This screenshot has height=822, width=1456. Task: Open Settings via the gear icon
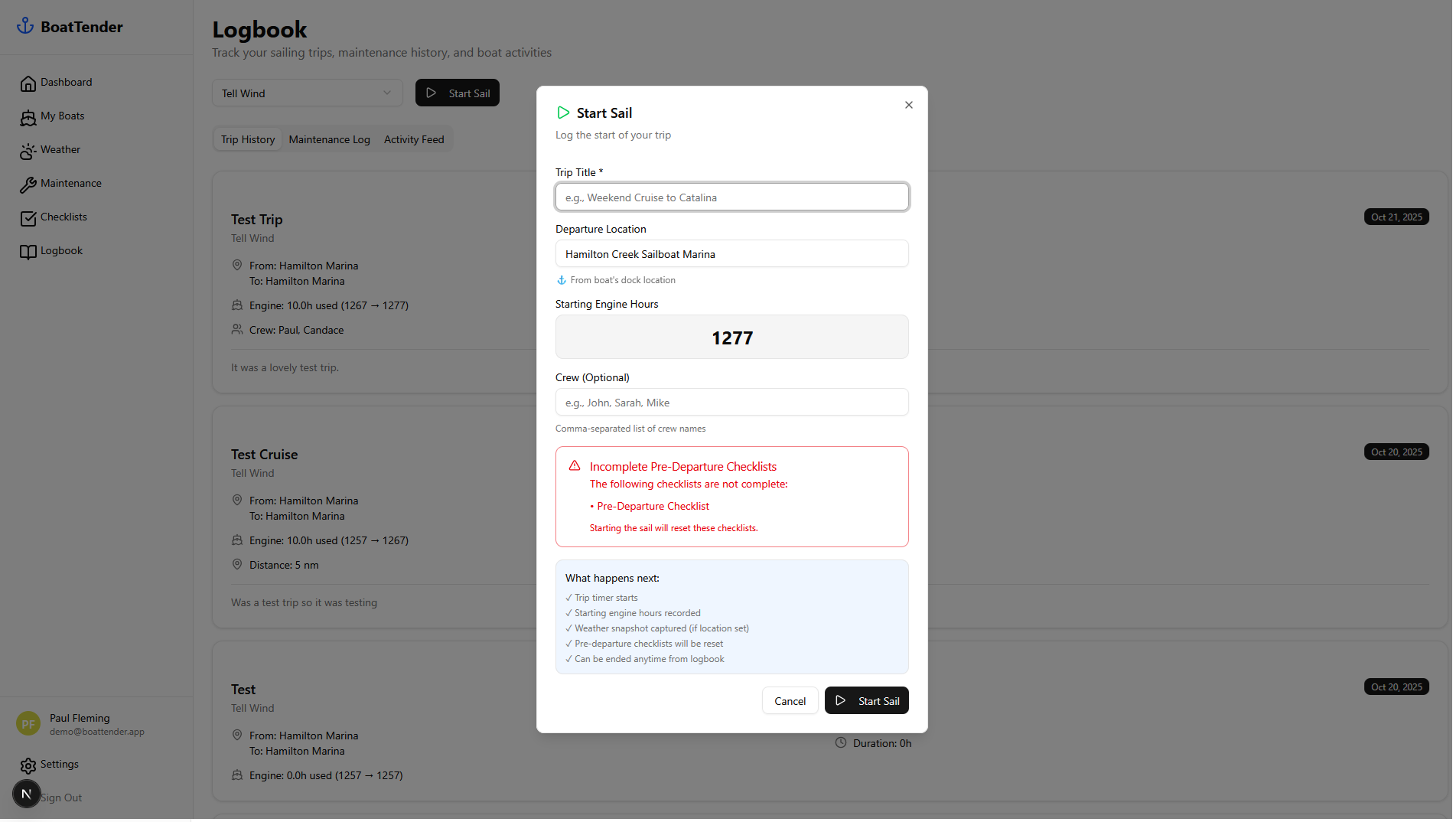click(x=28, y=765)
